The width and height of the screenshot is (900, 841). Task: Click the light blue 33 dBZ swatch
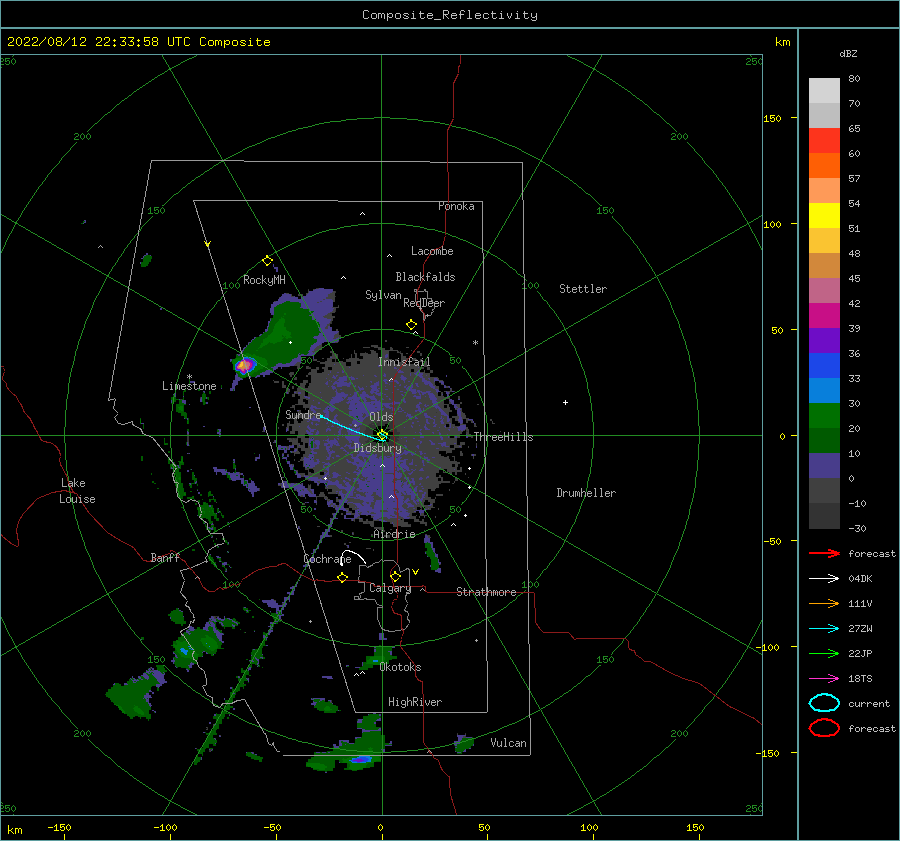[824, 391]
